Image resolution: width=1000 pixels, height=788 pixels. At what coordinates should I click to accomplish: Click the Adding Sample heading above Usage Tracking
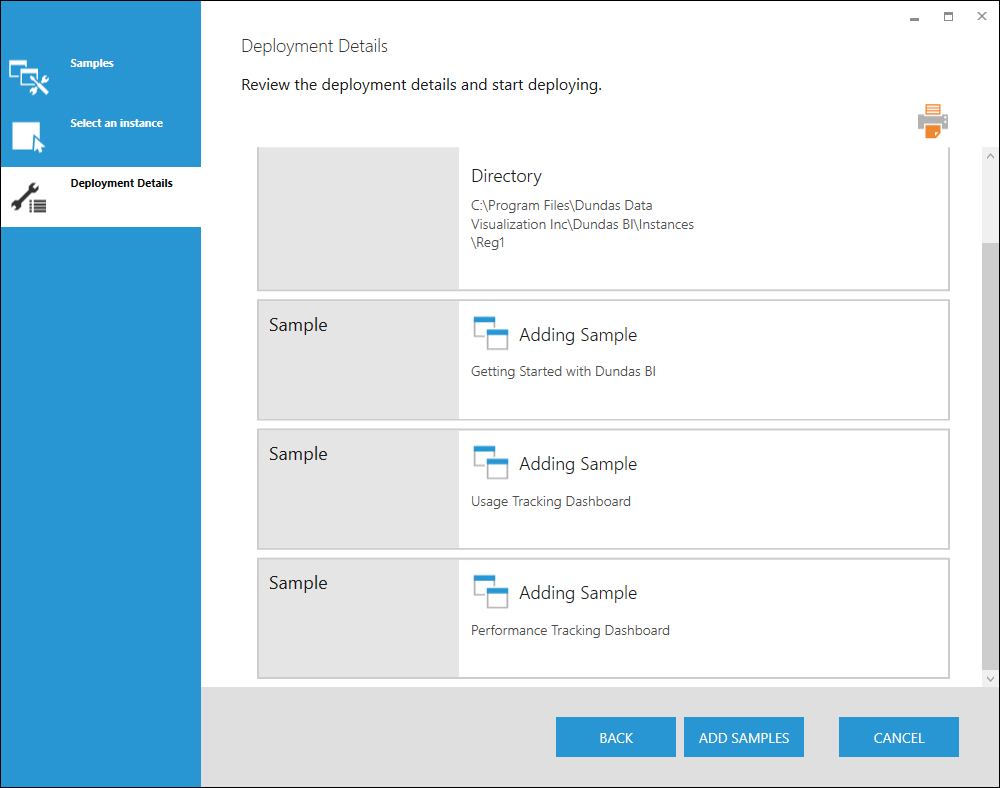578,463
